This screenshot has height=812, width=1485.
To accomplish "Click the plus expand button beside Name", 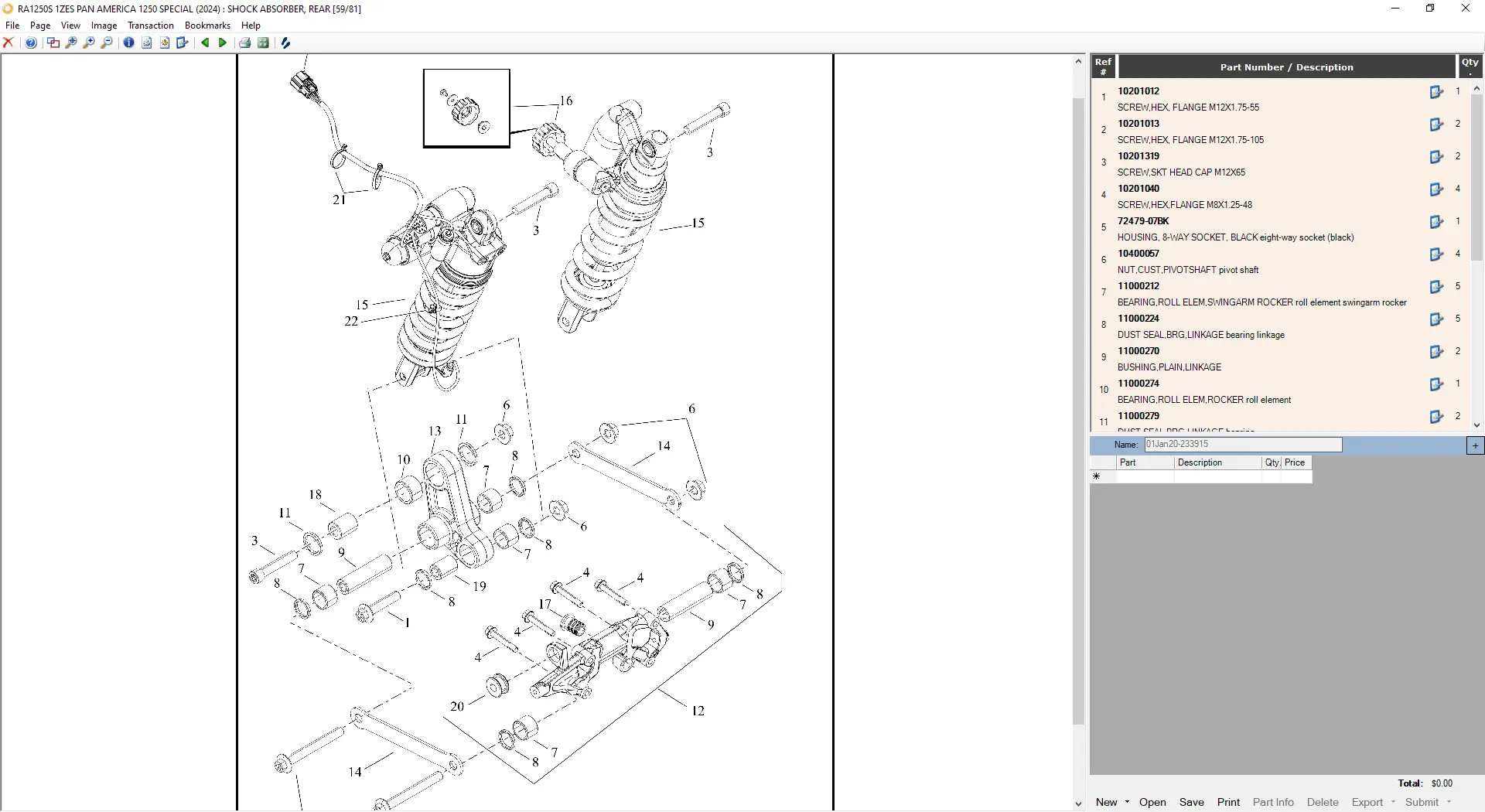I will tap(1475, 445).
